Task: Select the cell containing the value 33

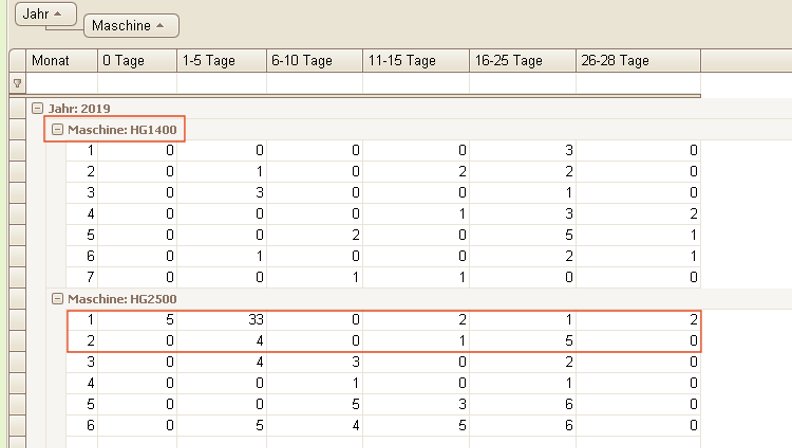Action: (x=221, y=320)
